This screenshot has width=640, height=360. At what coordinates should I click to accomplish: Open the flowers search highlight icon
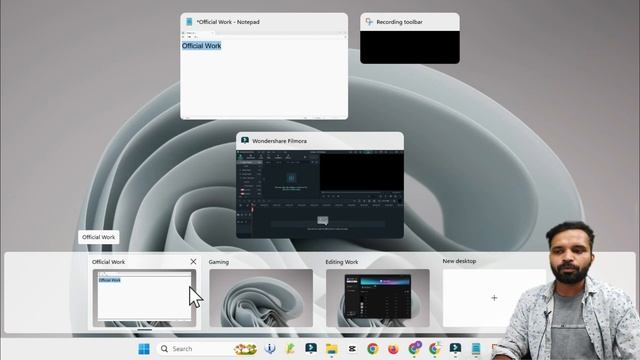coord(245,349)
